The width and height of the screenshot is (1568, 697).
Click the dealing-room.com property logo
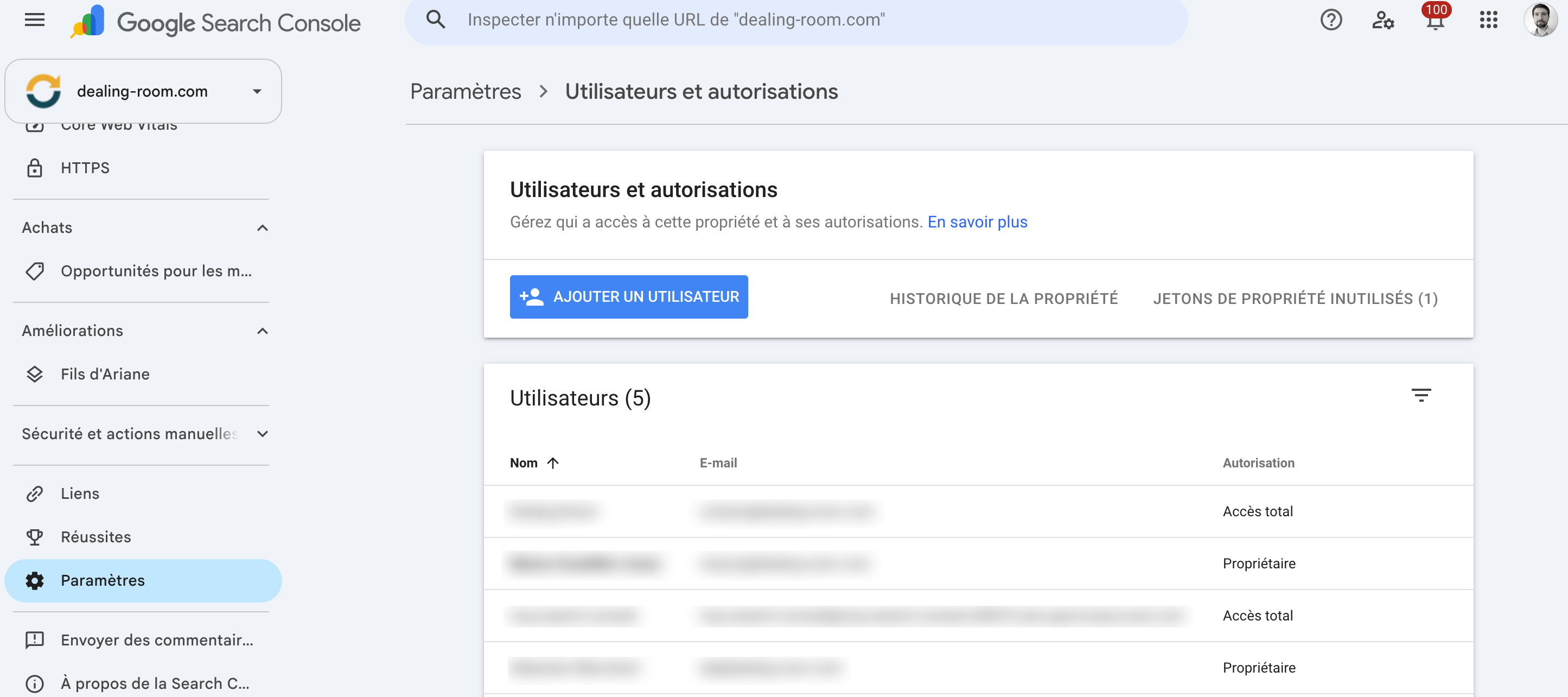click(43, 91)
